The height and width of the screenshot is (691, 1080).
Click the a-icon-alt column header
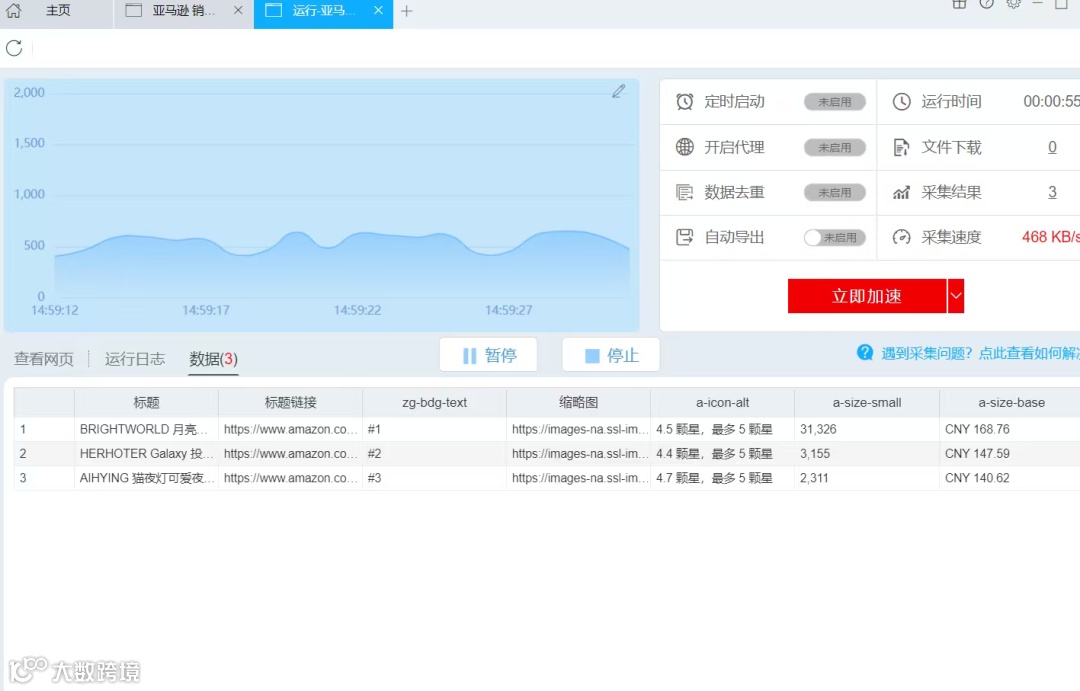click(x=723, y=402)
